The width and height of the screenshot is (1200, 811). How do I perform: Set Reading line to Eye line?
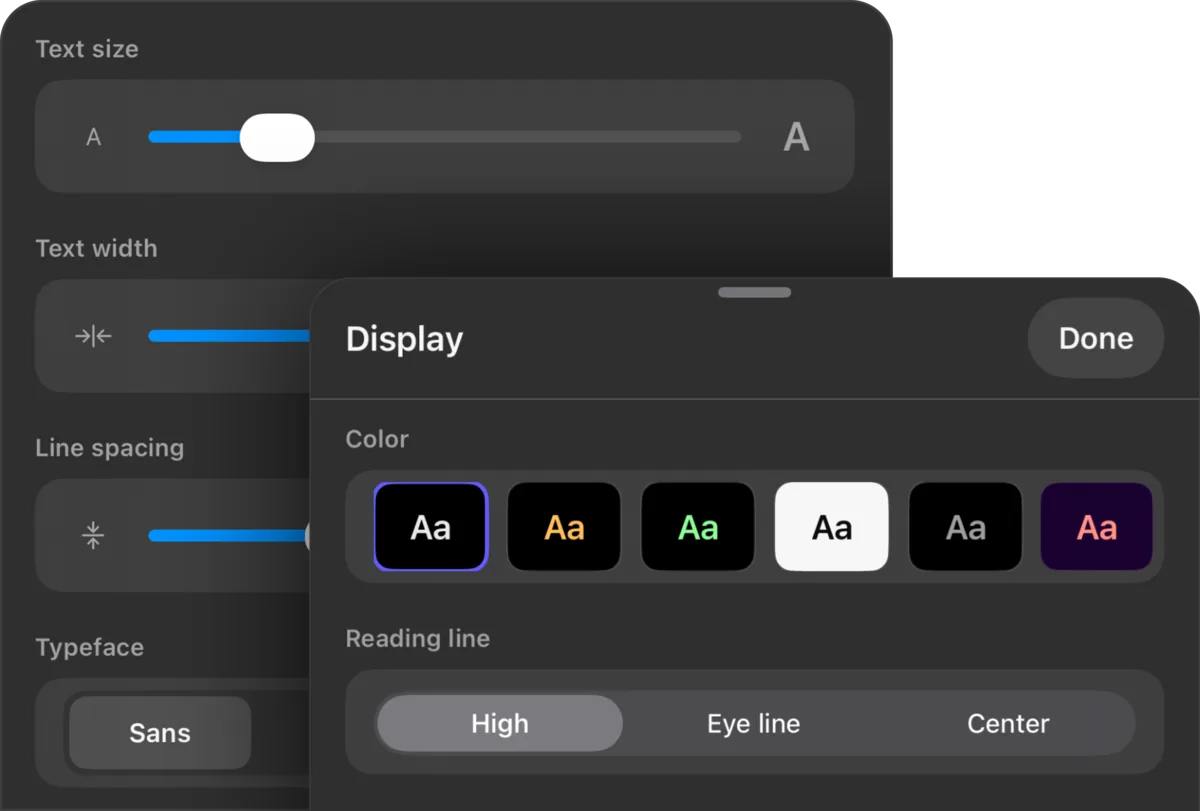coord(754,723)
